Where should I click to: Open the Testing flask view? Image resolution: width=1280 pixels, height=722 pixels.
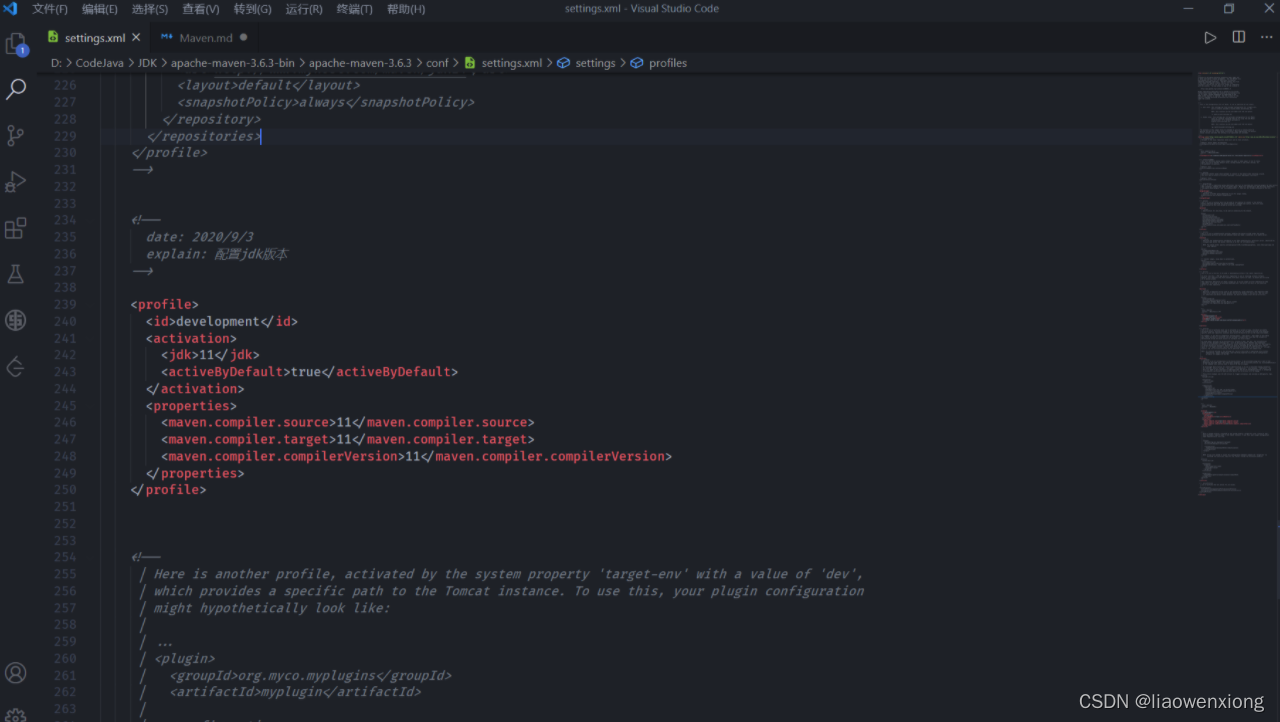click(16, 274)
